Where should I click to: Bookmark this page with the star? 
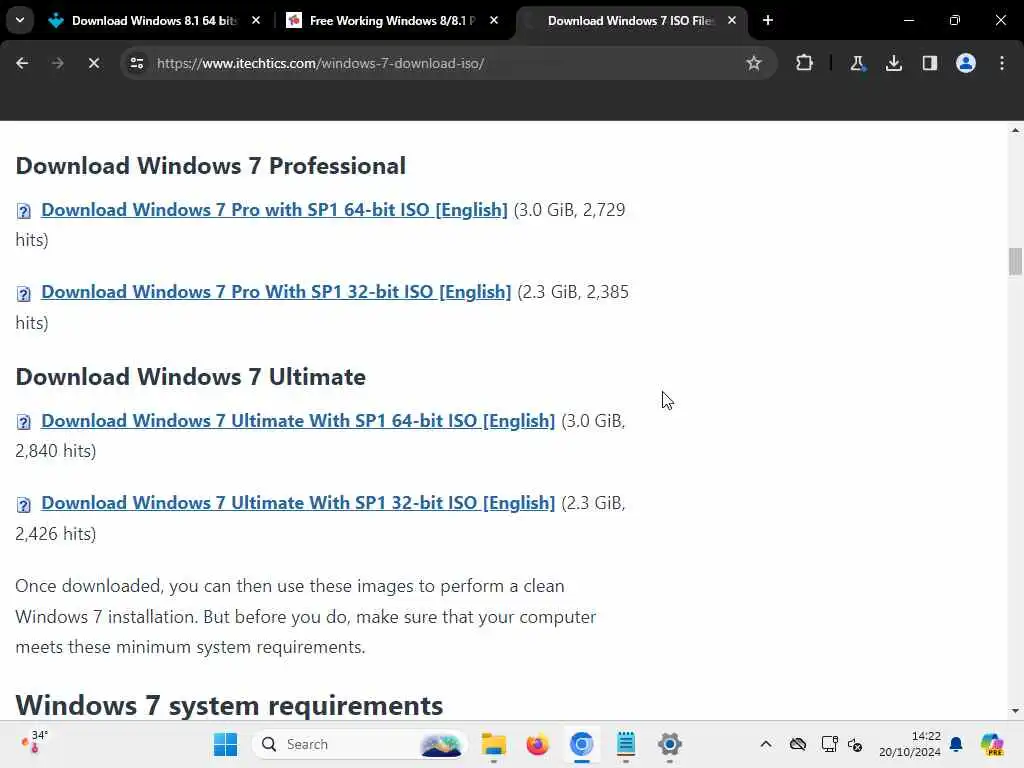click(754, 63)
